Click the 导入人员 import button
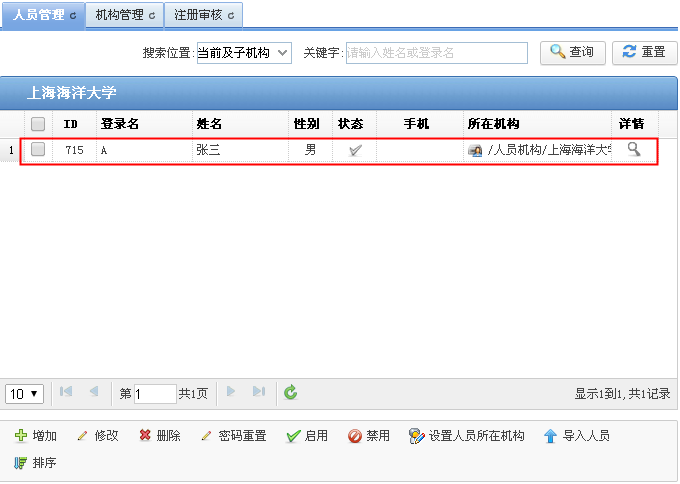The width and height of the screenshot is (680, 484). pos(576,436)
